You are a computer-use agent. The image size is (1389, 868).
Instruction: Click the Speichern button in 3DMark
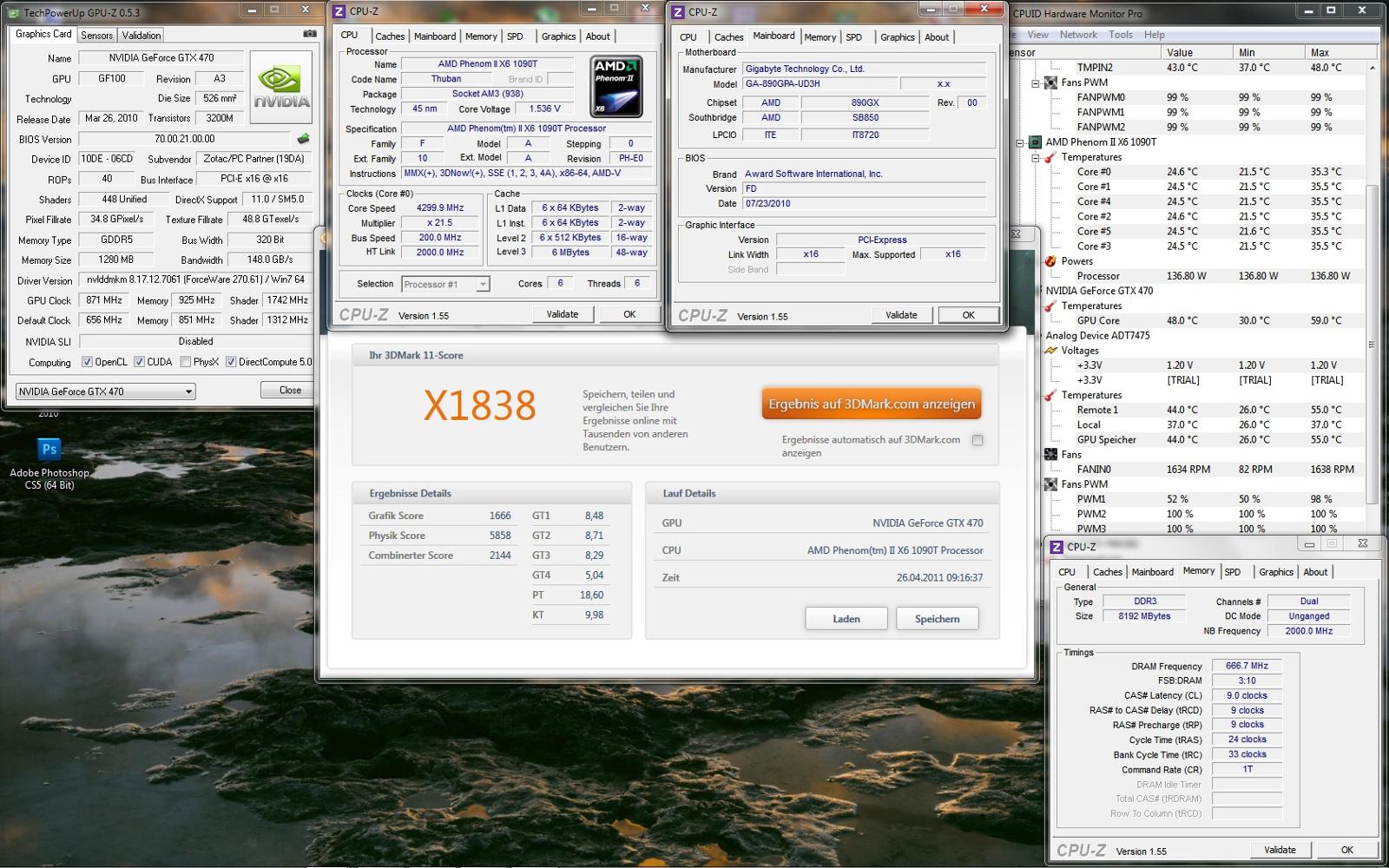(938, 619)
